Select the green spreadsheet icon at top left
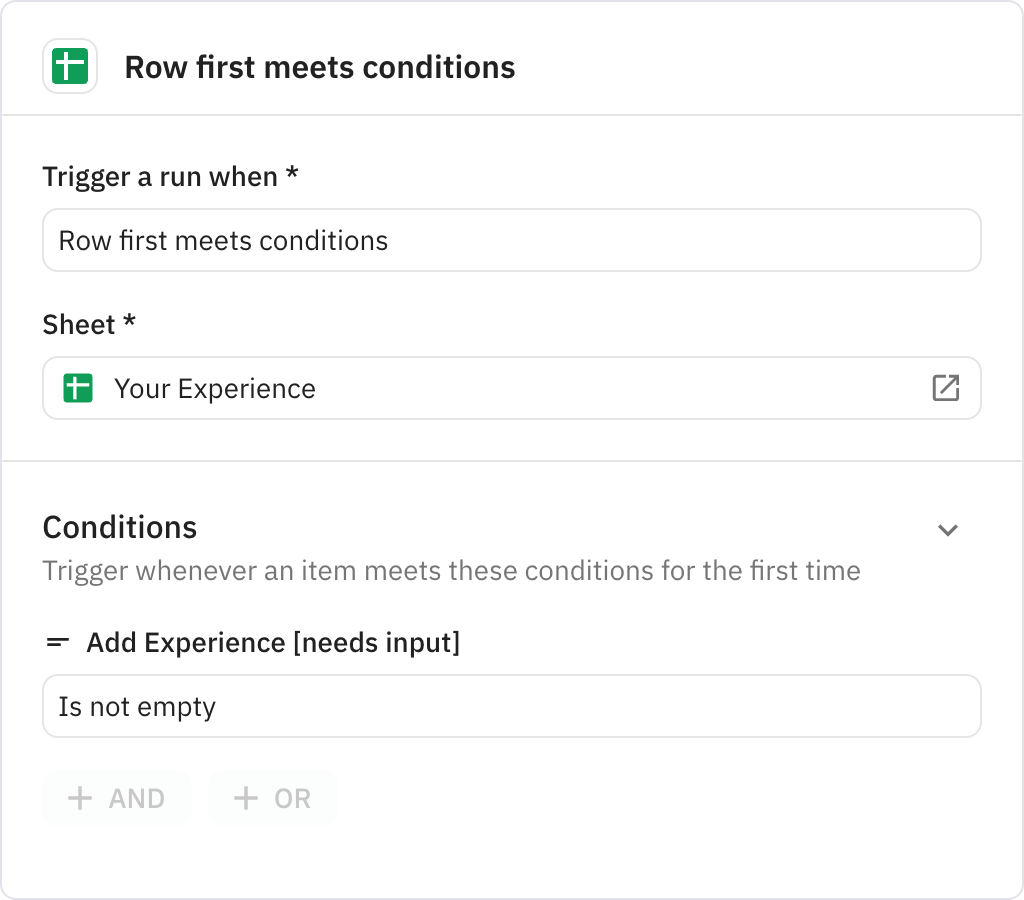Image resolution: width=1024 pixels, height=900 pixels. click(70, 66)
